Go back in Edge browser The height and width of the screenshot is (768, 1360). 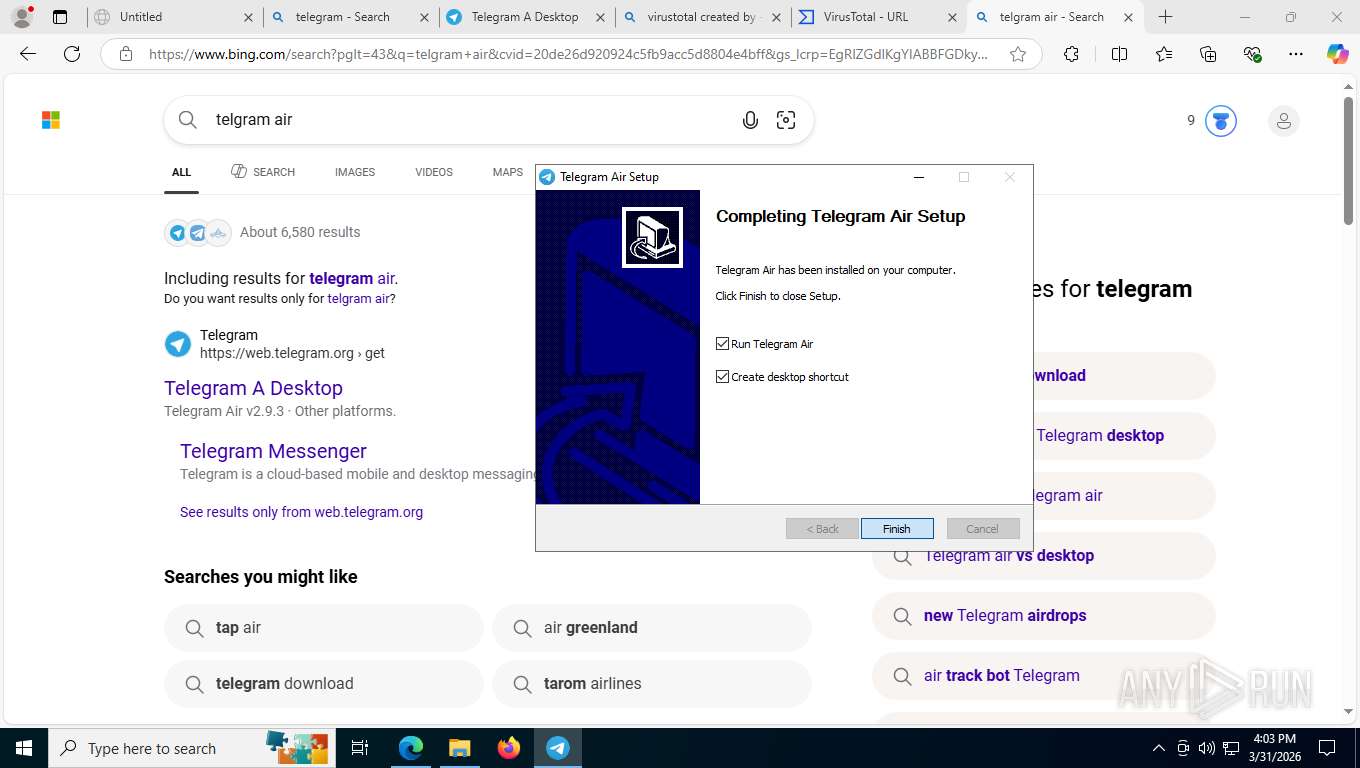(28, 54)
